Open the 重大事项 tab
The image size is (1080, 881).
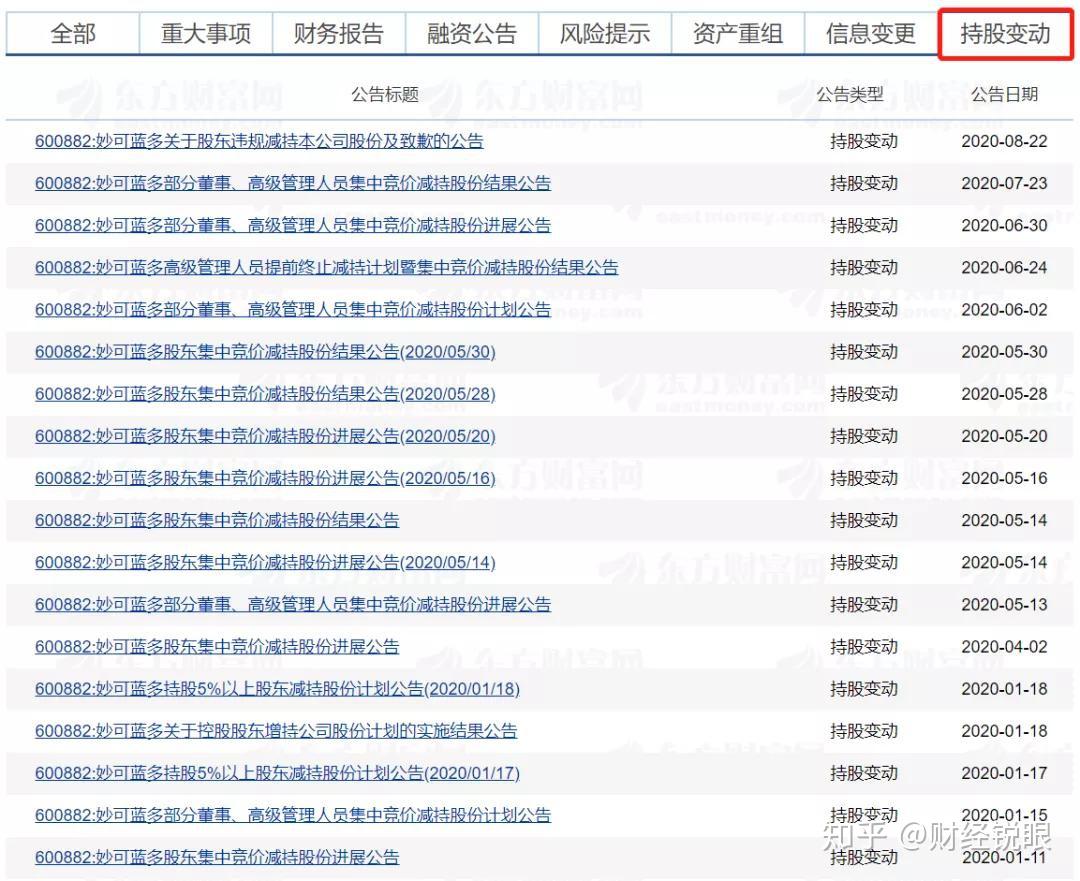click(206, 34)
